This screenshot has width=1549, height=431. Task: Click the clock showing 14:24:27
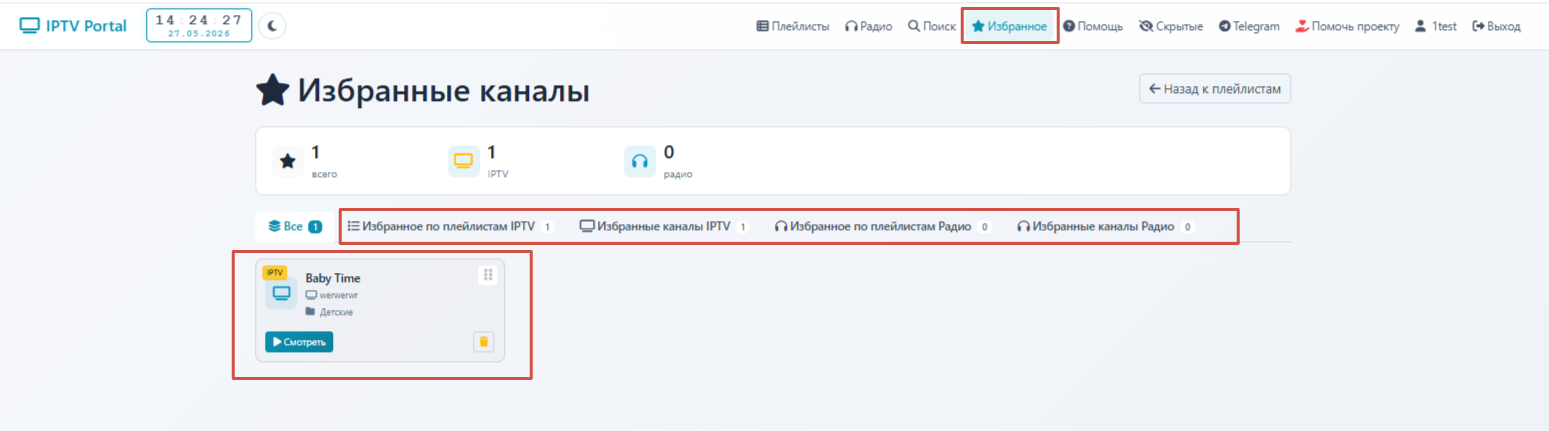(x=199, y=25)
